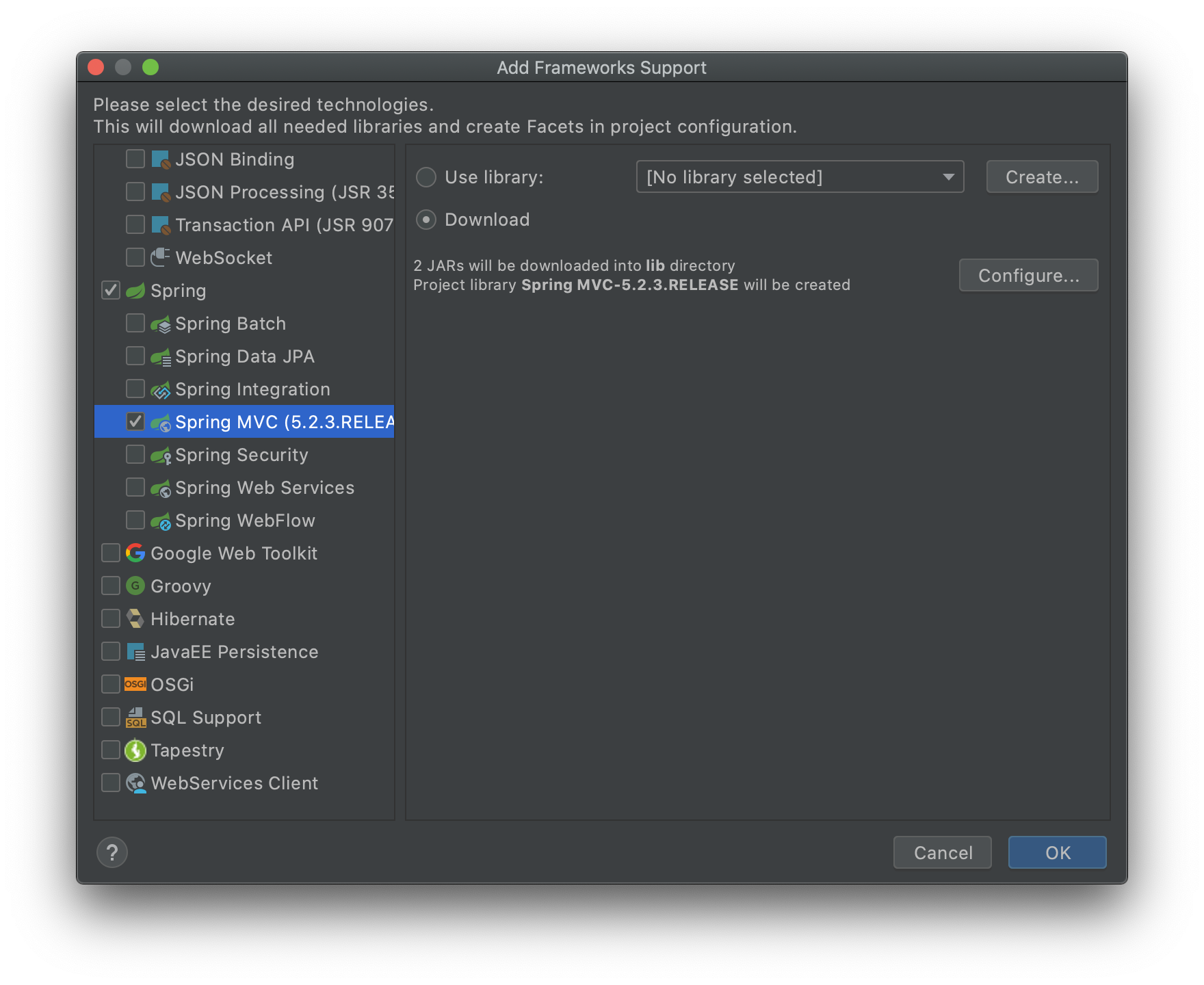The image size is (1204, 985).
Task: Check the Tapestry checkbox
Action: [x=111, y=750]
